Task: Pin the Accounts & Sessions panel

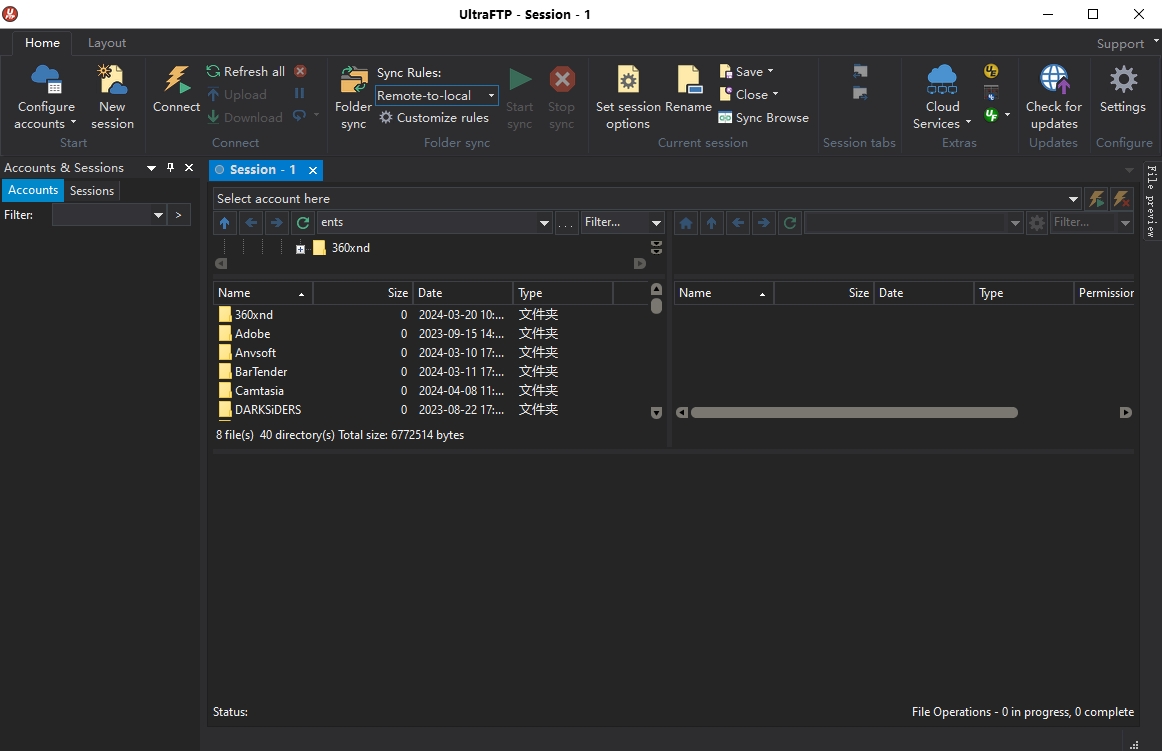Action: (169, 167)
